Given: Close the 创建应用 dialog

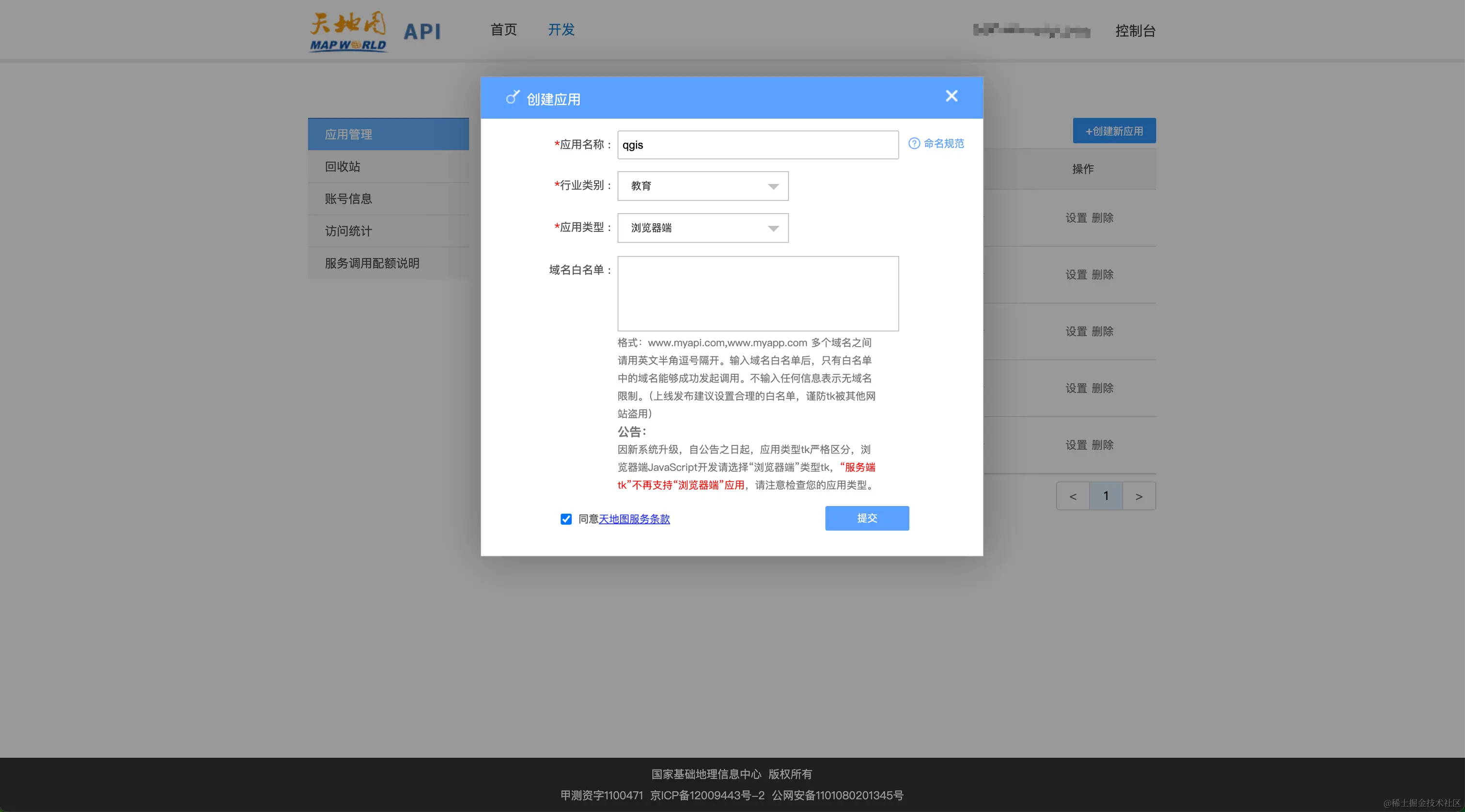Looking at the screenshot, I should coord(951,96).
